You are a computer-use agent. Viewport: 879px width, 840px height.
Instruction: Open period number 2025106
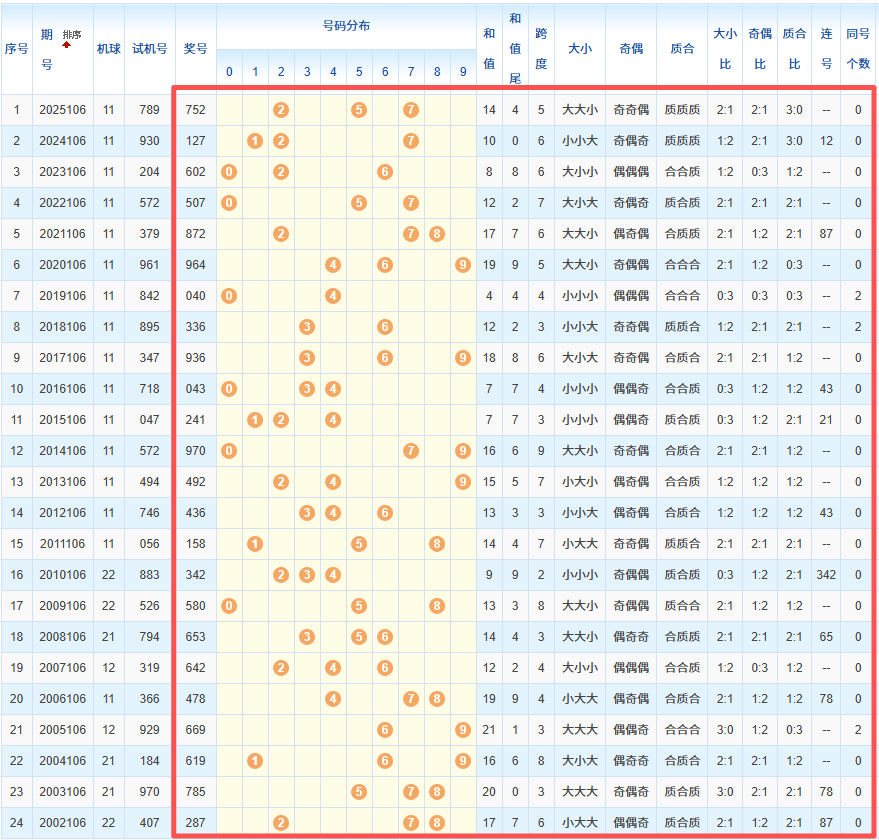coord(63,109)
